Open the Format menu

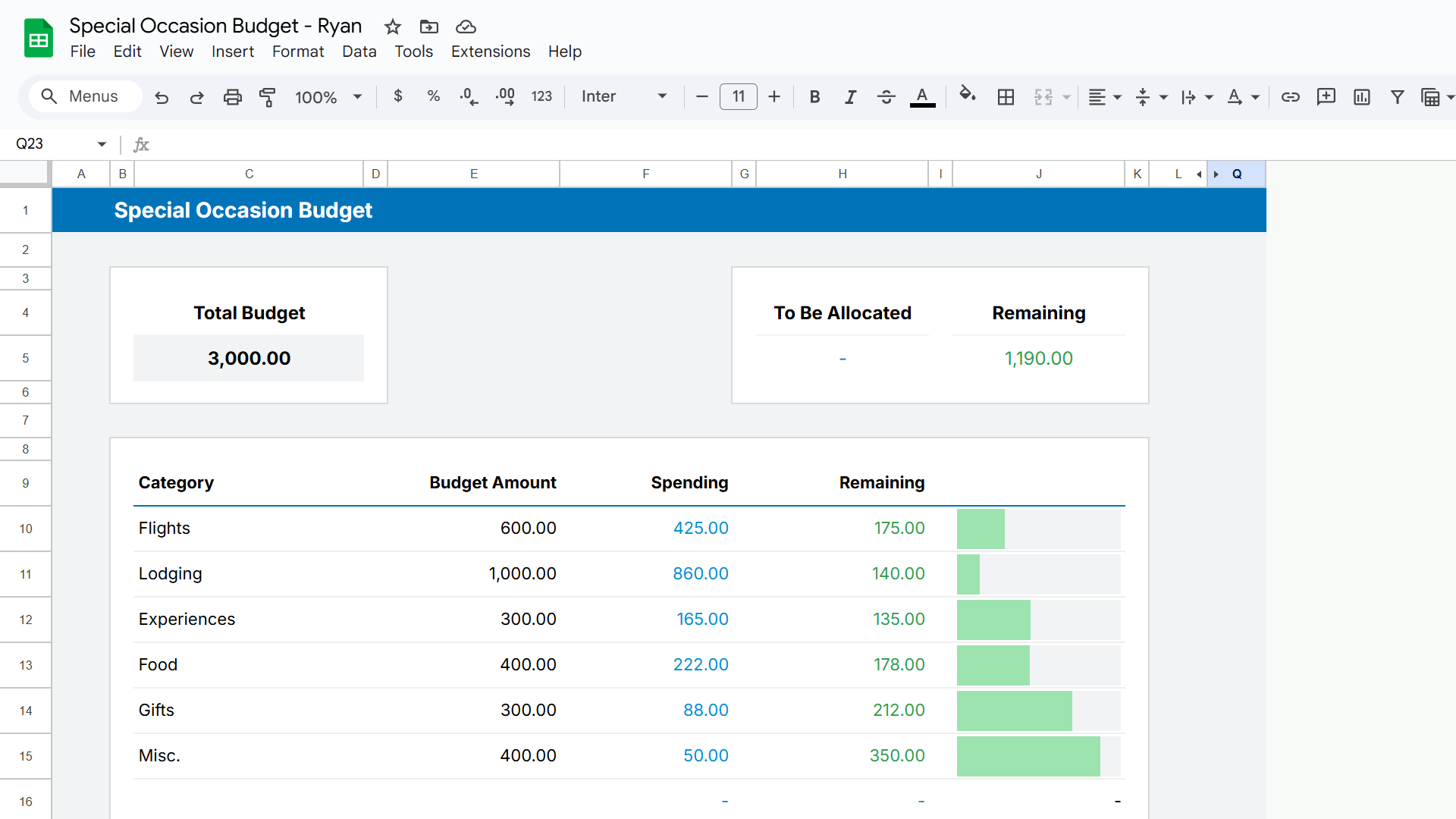(x=297, y=52)
